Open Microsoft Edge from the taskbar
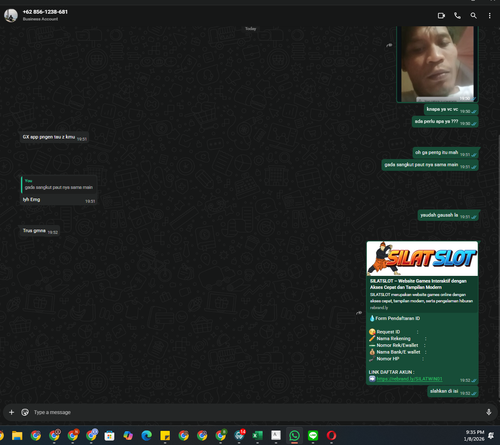This screenshot has width=500, height=445. click(146, 435)
